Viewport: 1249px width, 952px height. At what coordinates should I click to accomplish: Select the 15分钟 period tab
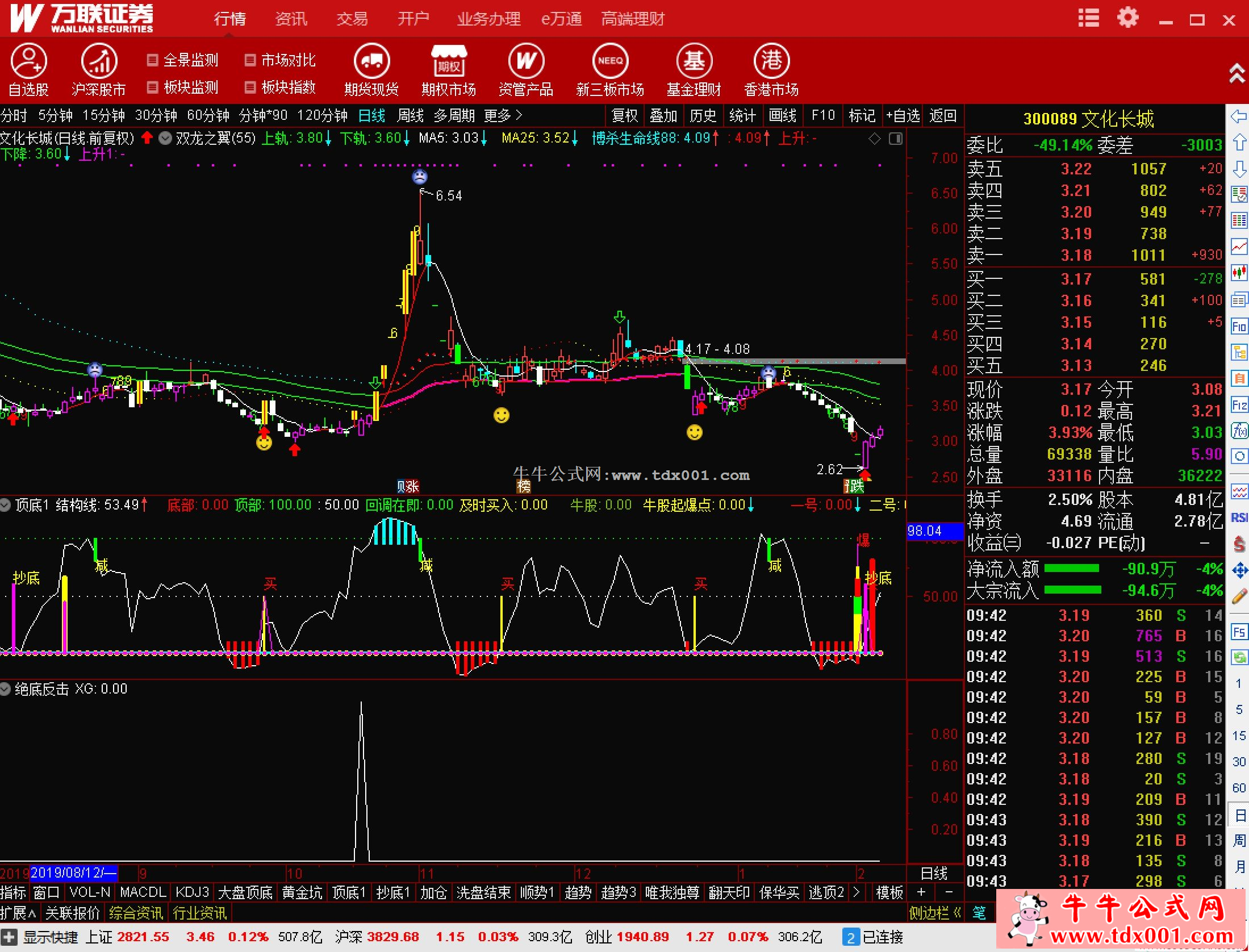(x=103, y=116)
